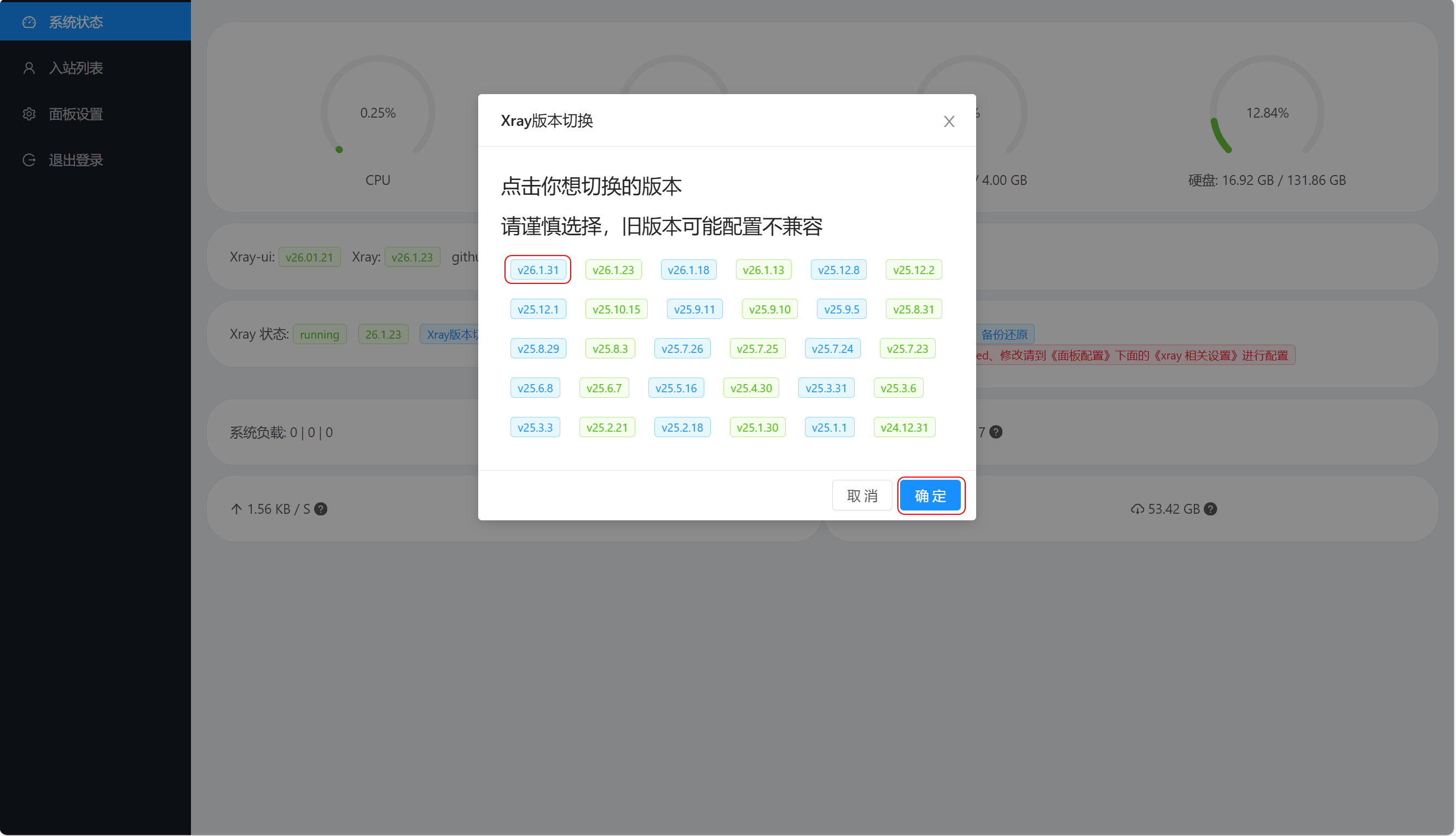Click the cloud upload icon before 53.42 GB
The width and height of the screenshot is (1456, 836).
click(1137, 509)
